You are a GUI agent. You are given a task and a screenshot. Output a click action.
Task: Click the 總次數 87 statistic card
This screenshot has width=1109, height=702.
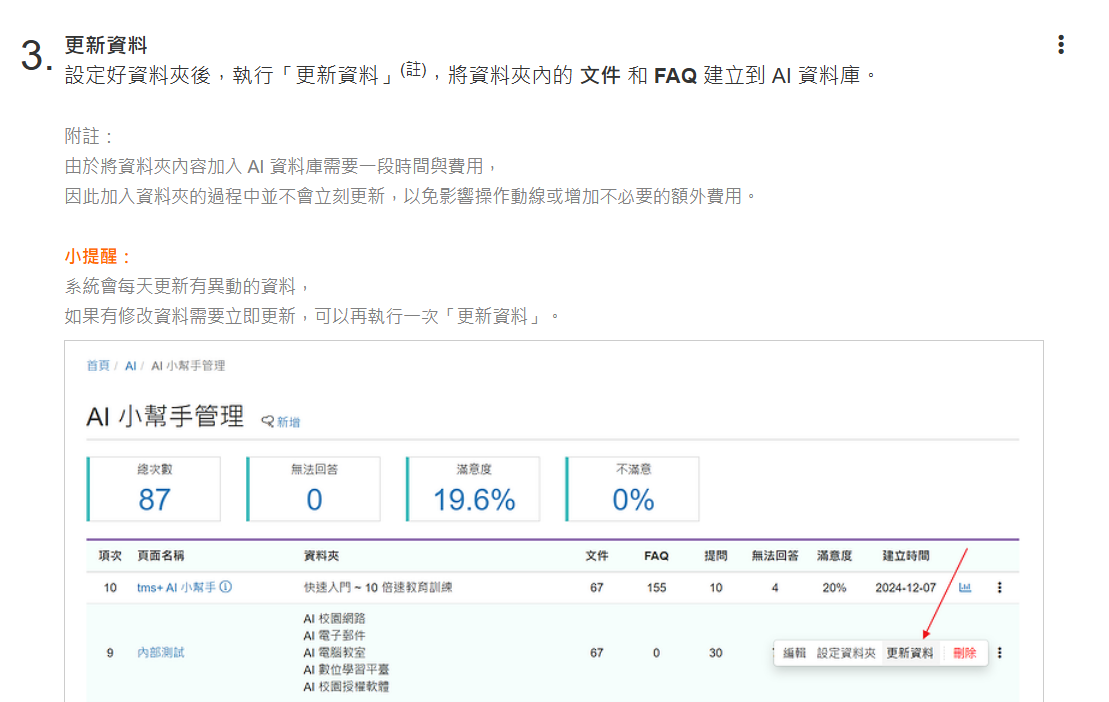pos(154,489)
